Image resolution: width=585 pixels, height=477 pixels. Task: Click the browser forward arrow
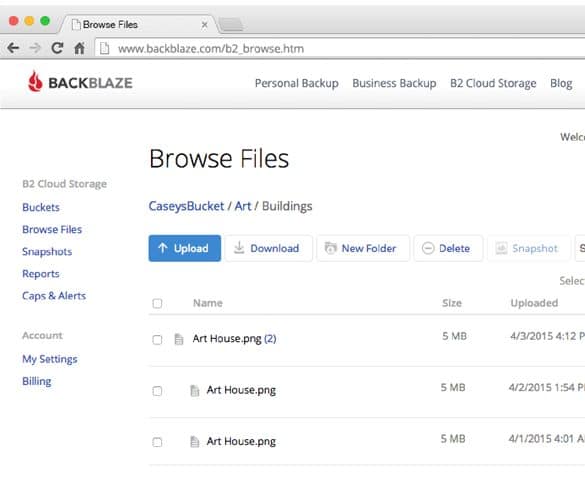click(35, 48)
